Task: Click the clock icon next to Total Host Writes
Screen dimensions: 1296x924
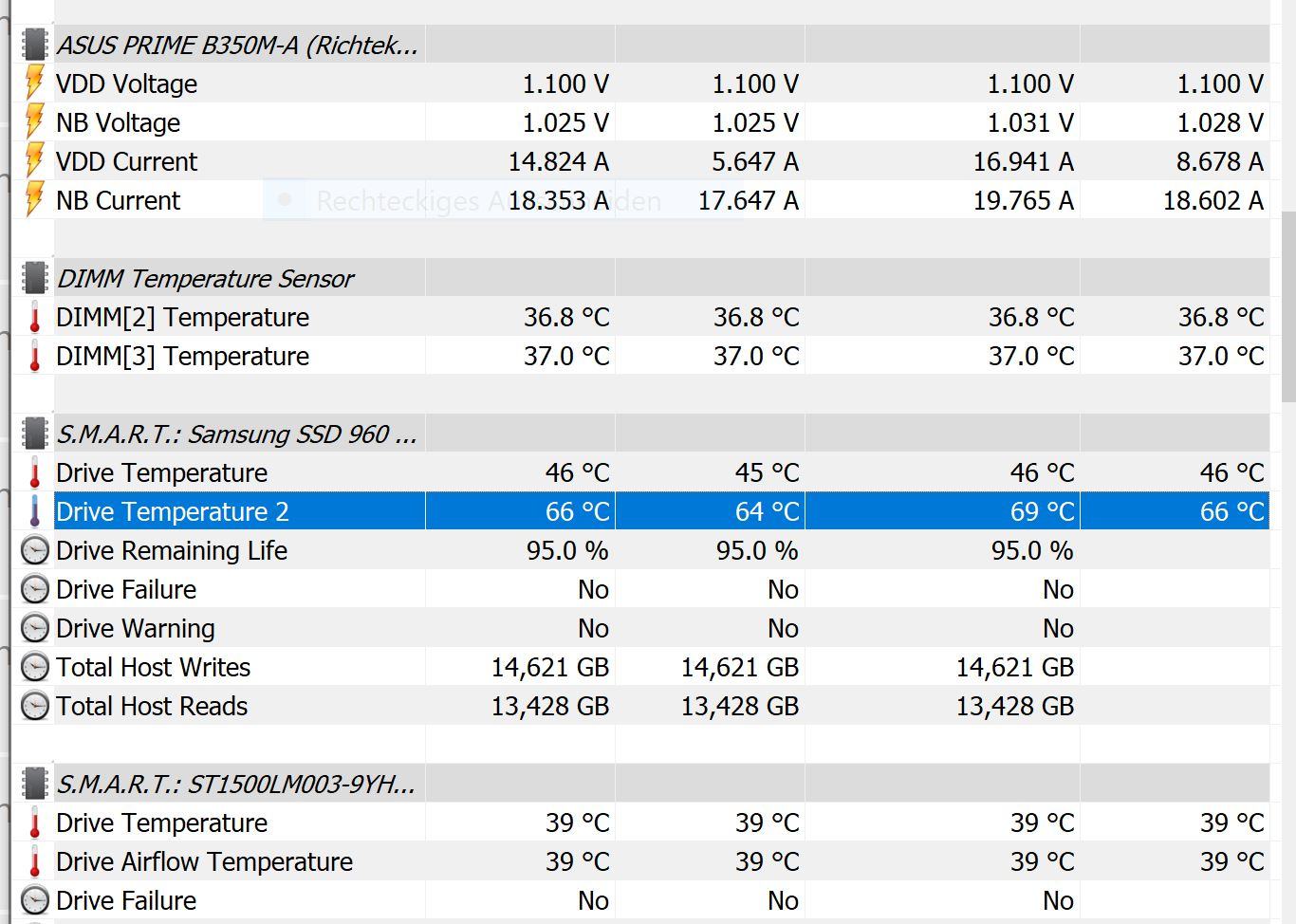Action: click(34, 668)
